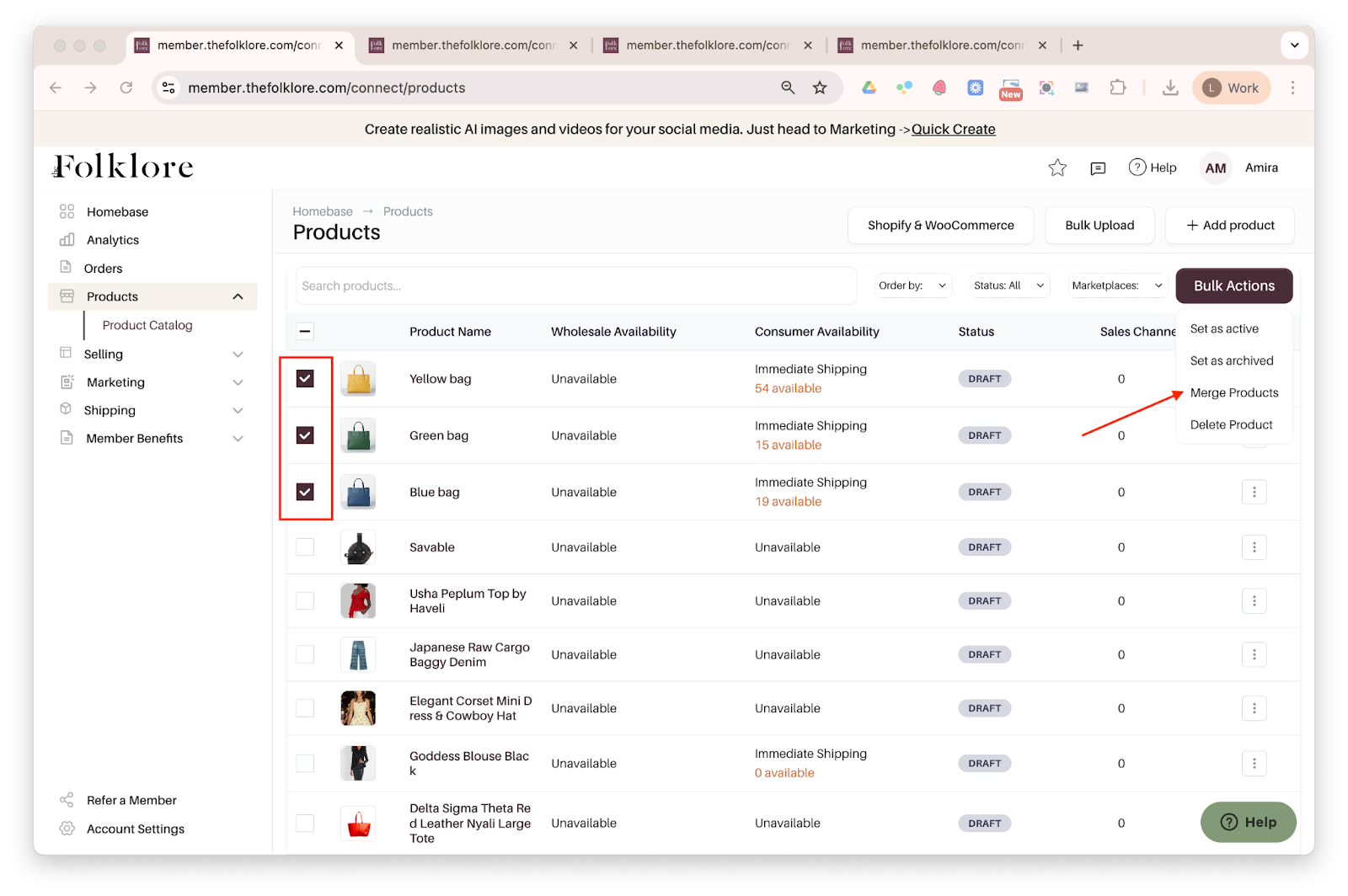Screen dimensions: 1348x896
Task: Open the messages chat icon
Action: pyautogui.click(x=1098, y=168)
